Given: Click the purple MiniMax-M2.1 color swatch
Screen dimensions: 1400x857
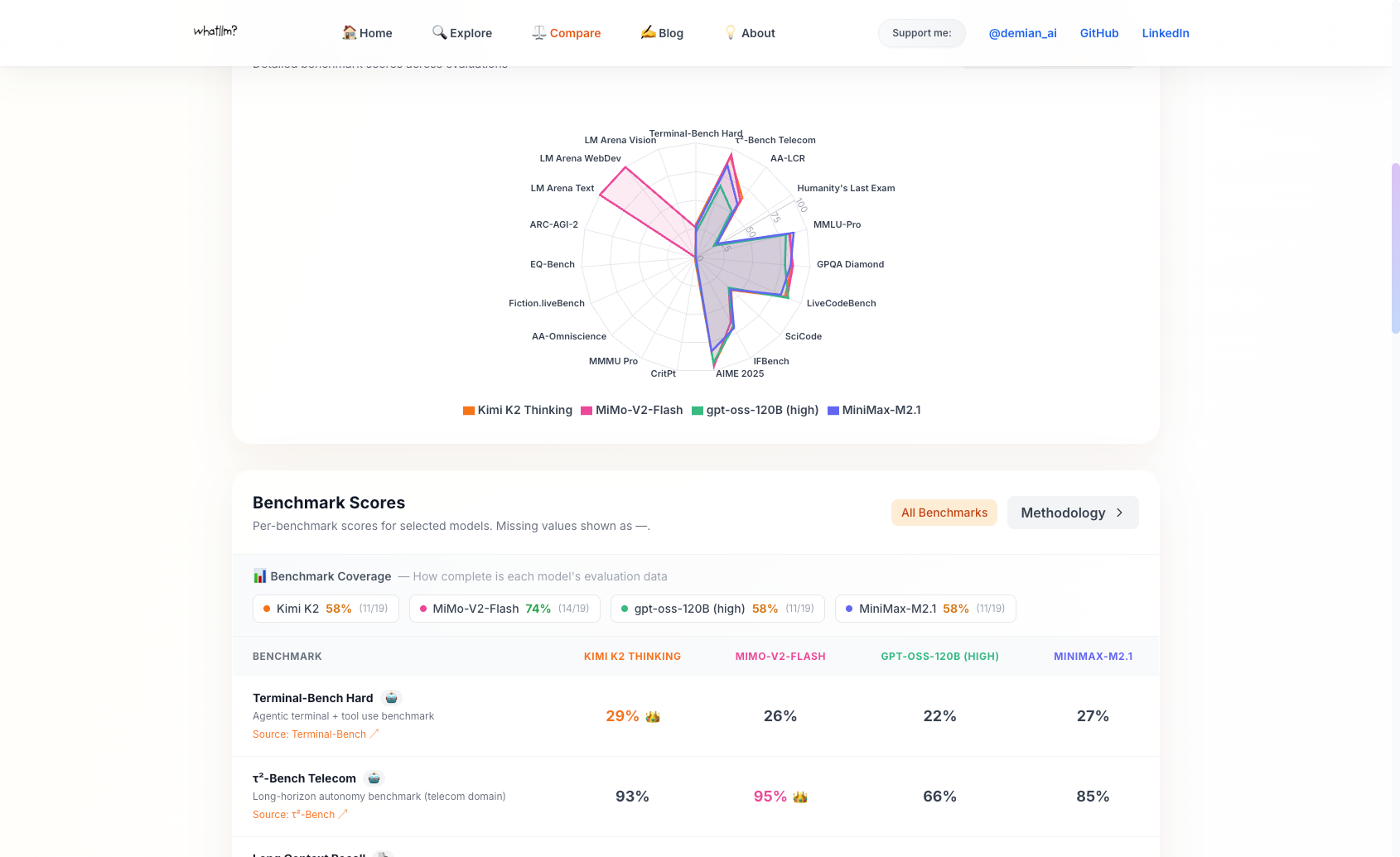Looking at the screenshot, I should 833,410.
